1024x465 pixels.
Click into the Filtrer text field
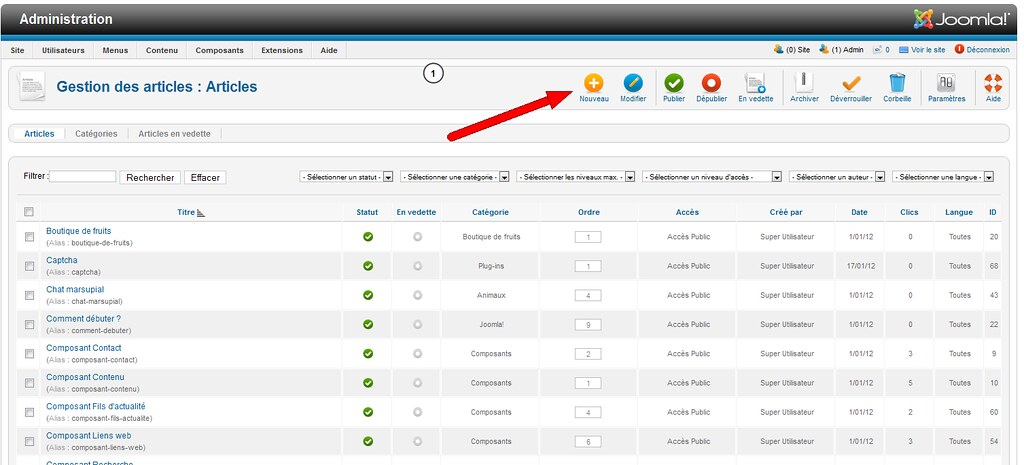pyautogui.click(x=83, y=176)
